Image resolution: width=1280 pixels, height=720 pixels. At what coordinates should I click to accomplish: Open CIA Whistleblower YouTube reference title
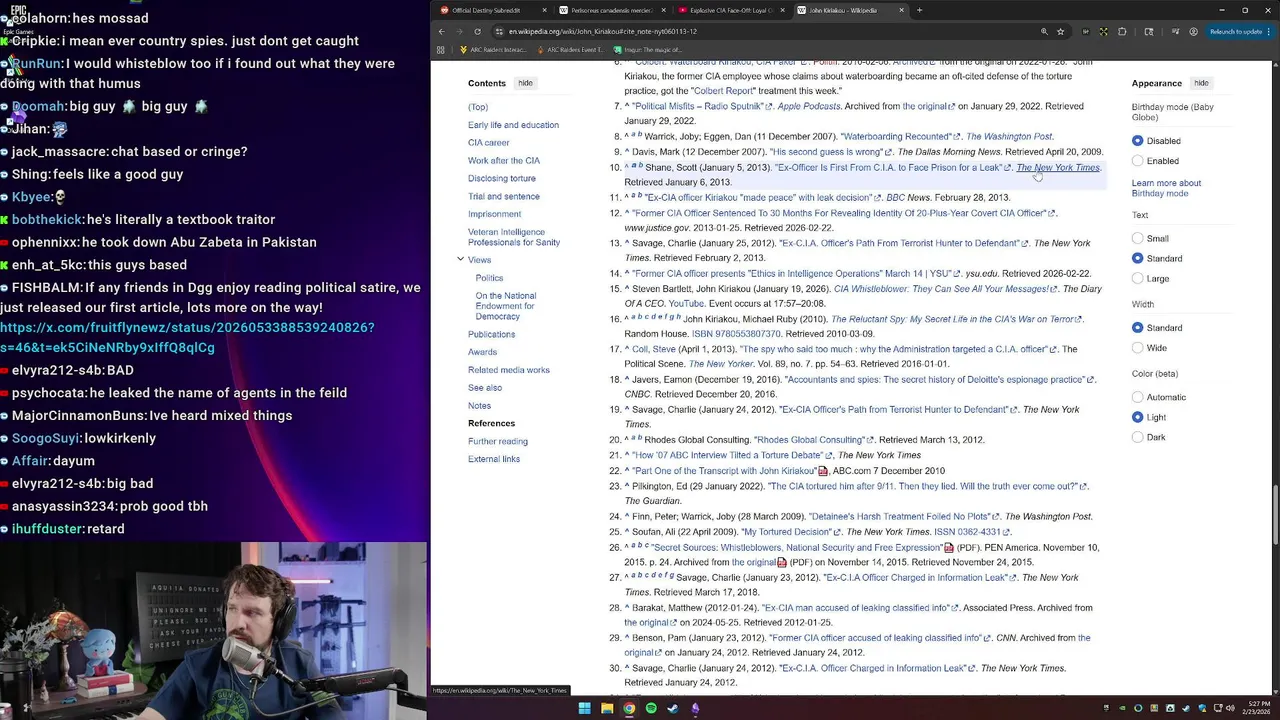[941, 289]
